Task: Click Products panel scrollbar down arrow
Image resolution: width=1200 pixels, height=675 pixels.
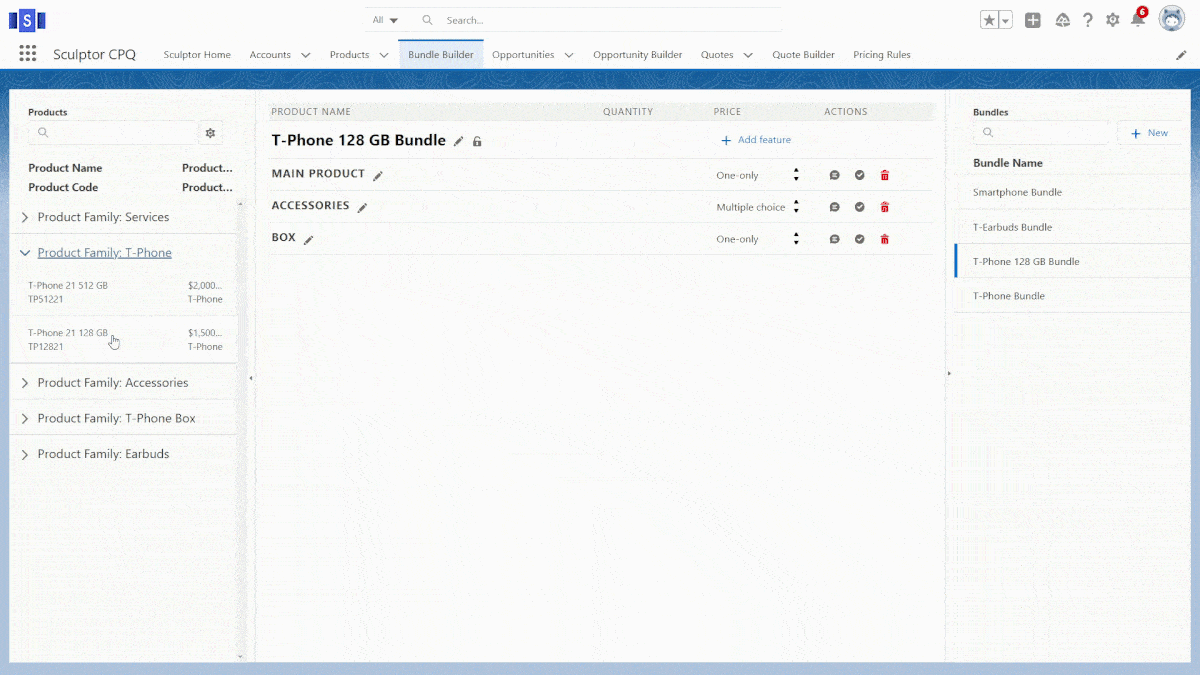Action: click(240, 657)
